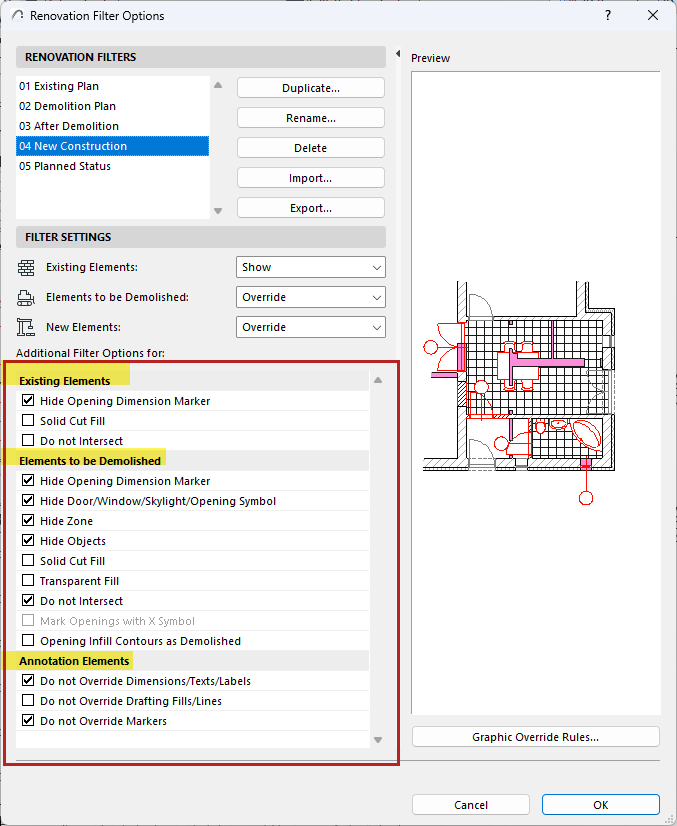Toggle Do not Override Dimensions/Texts/Labels
Screen dimensions: 677x826
click(28, 681)
